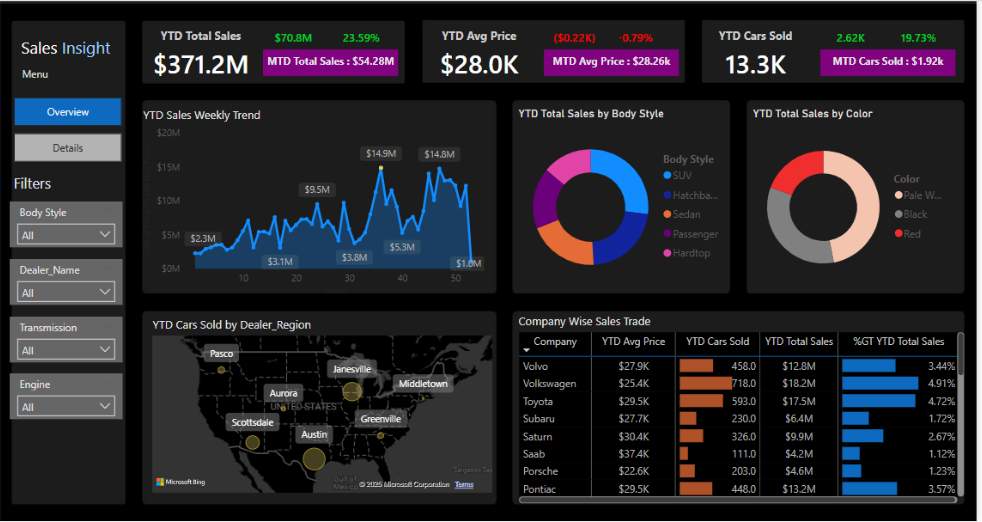Sort table by YTD Cars Sold header
This screenshot has width=982, height=522.
click(x=717, y=342)
